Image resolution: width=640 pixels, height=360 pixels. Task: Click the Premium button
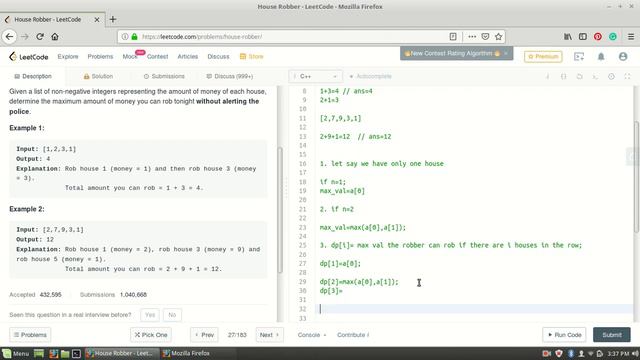click(x=543, y=57)
